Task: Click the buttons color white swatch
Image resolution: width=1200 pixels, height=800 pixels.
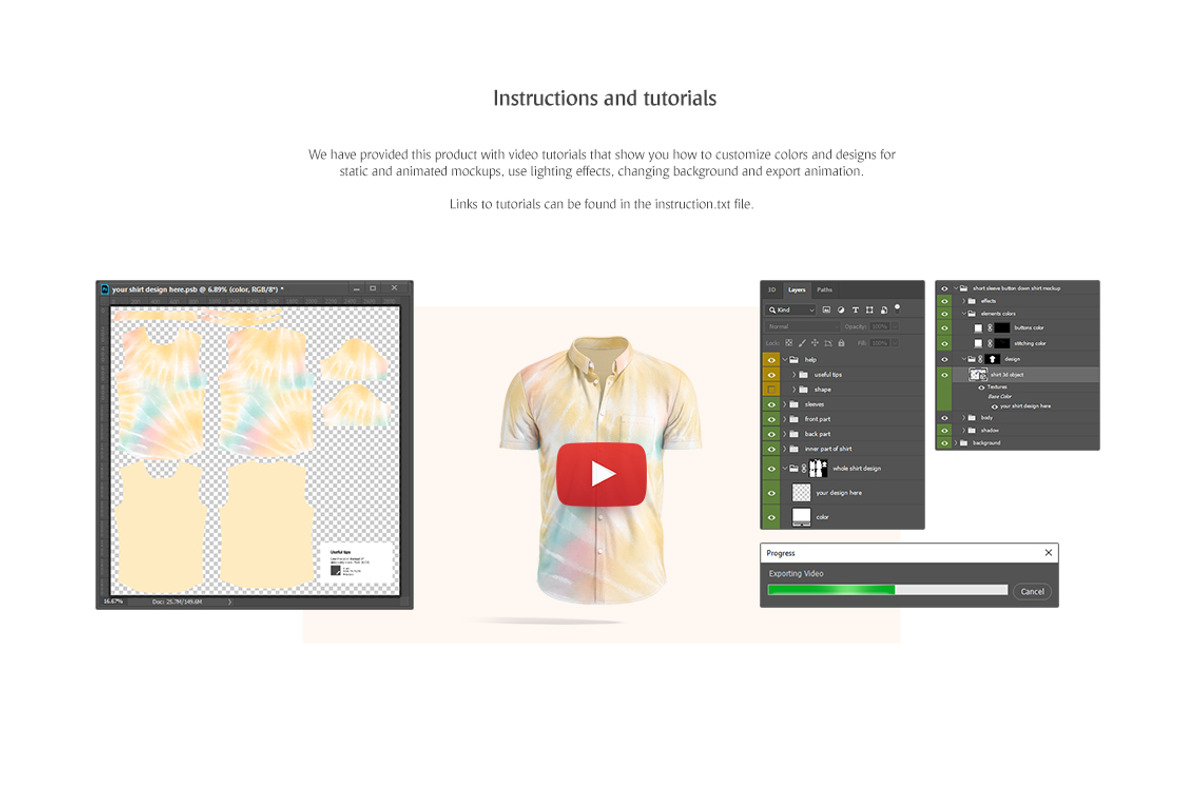Action: pos(978,328)
